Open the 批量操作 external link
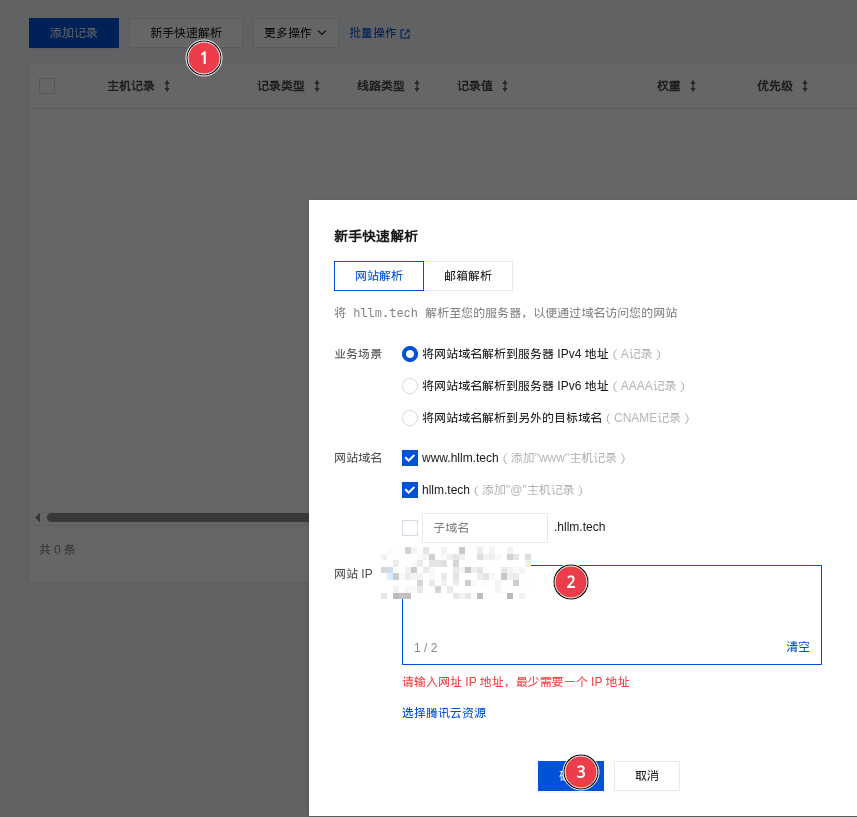The width and height of the screenshot is (857, 817). click(x=373, y=33)
